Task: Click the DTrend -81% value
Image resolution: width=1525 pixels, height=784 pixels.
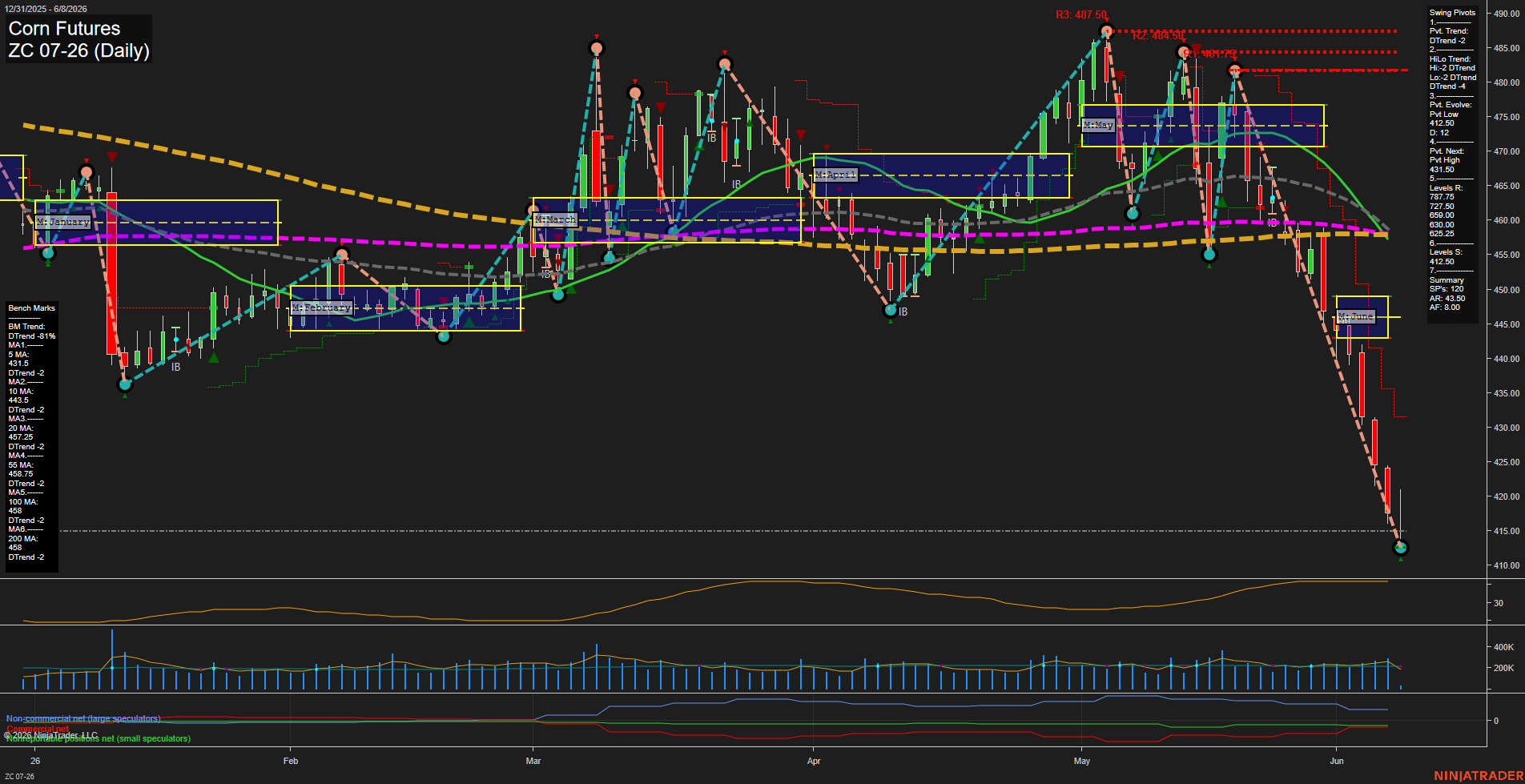Action: click(32, 336)
